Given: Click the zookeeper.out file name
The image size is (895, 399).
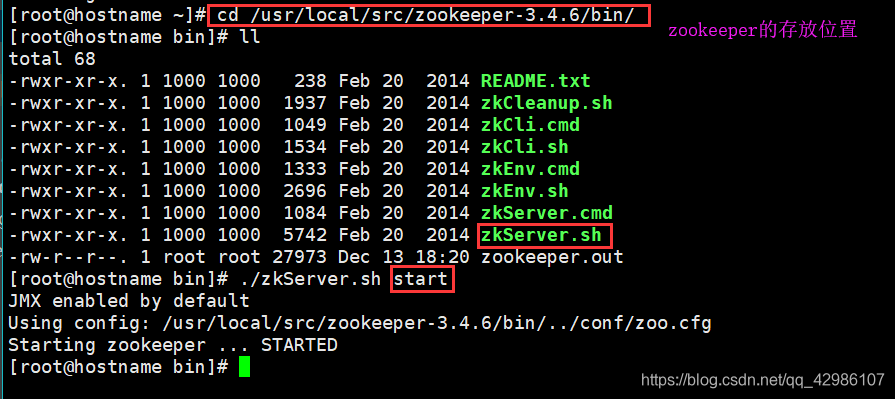Looking at the screenshot, I should point(552,257).
